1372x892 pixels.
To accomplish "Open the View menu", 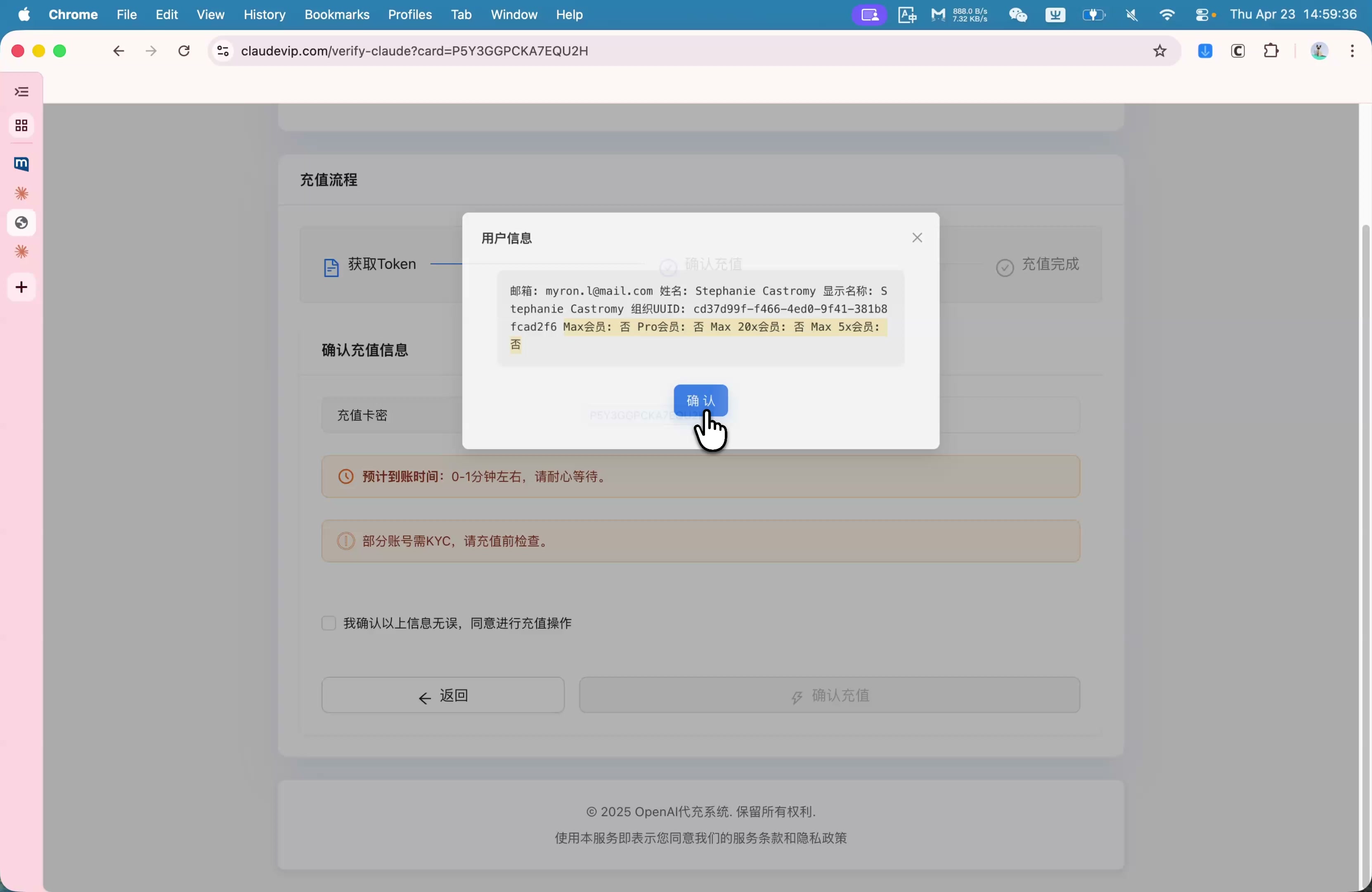I will 211,14.
